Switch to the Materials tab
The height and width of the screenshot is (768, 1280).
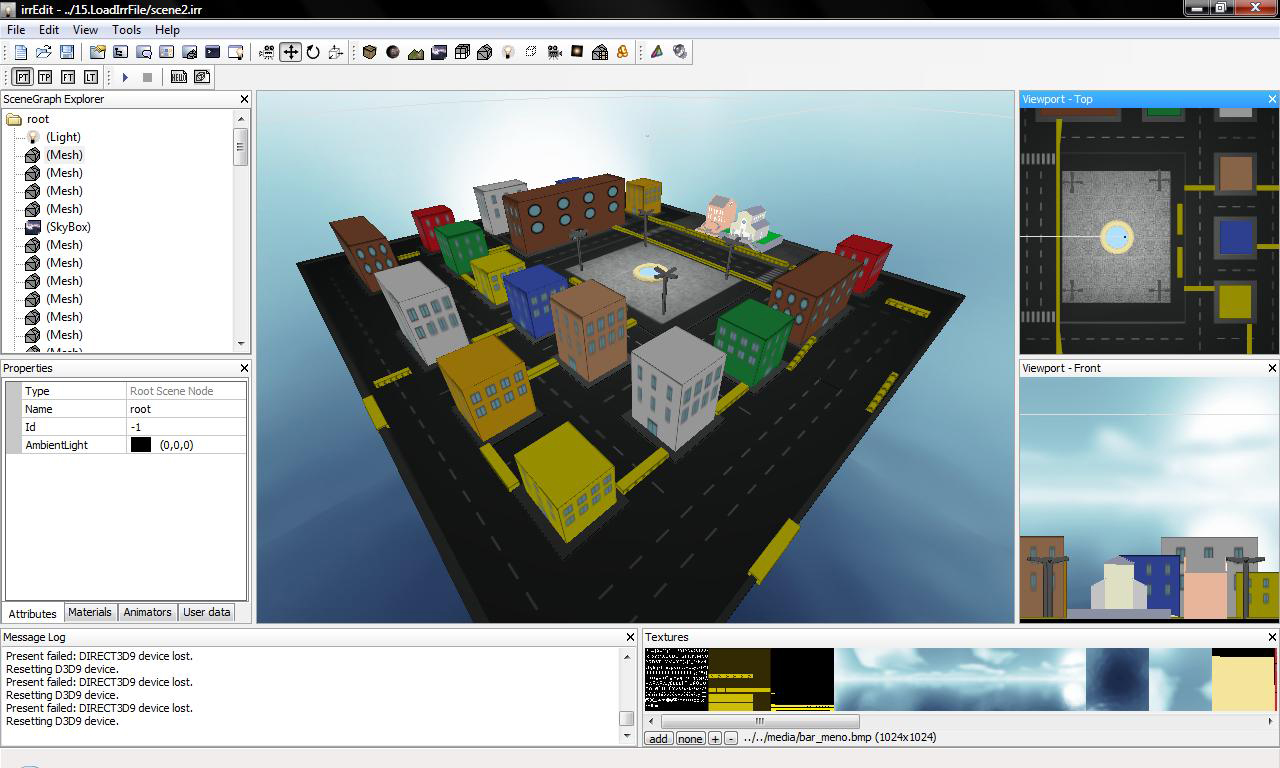click(x=90, y=612)
